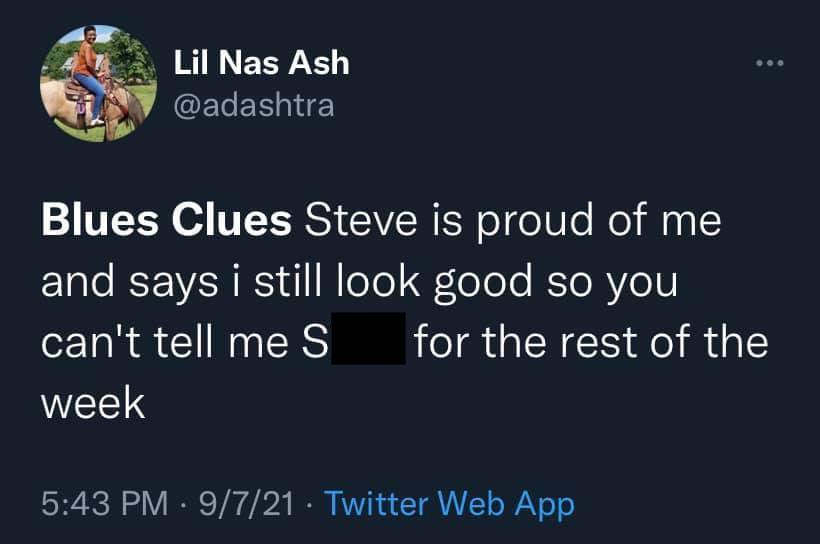The image size is (820, 544).
Task: Click the letter S before the censored box
Action: (311, 342)
